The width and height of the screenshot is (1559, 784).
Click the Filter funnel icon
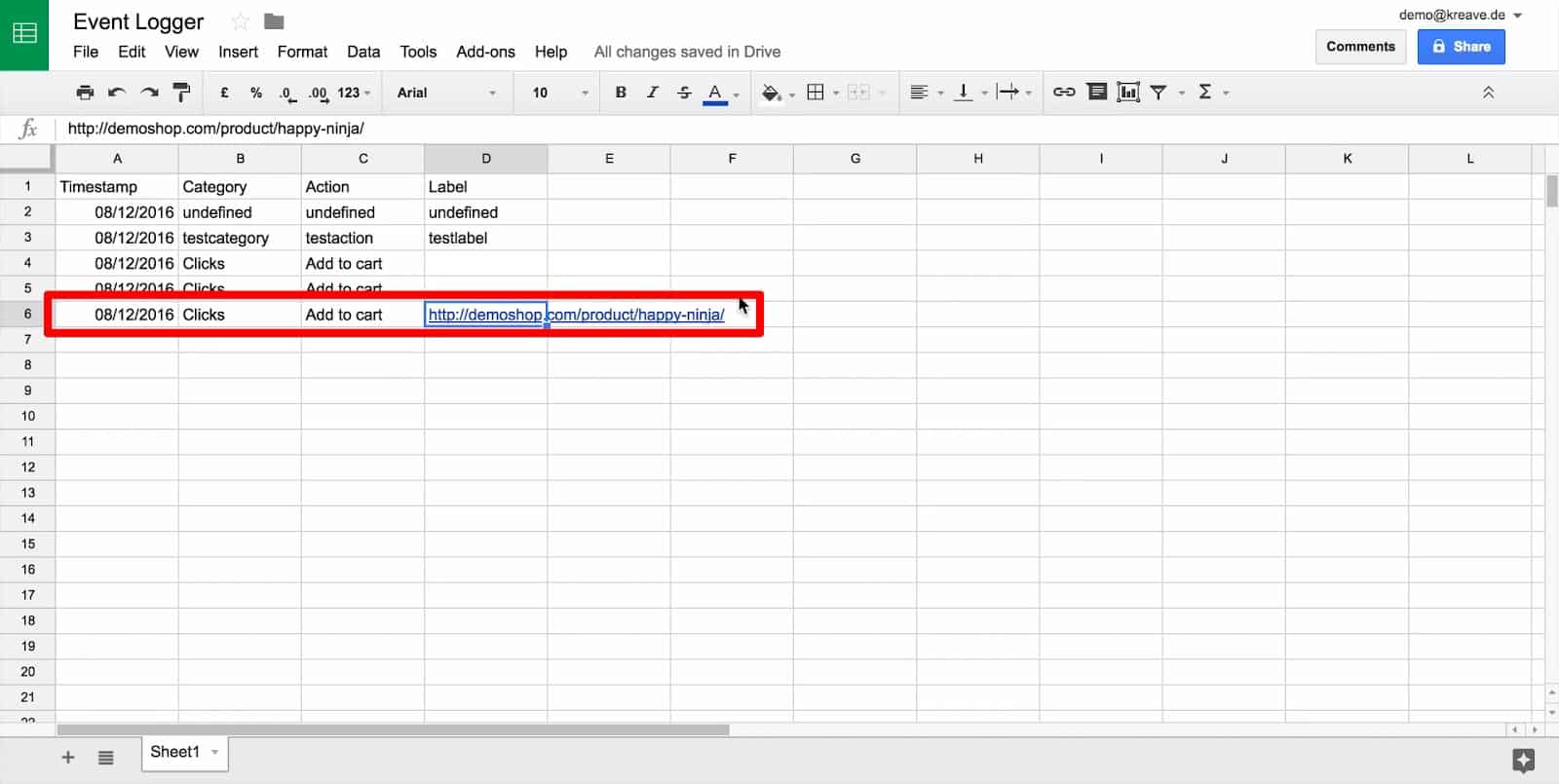1159,93
